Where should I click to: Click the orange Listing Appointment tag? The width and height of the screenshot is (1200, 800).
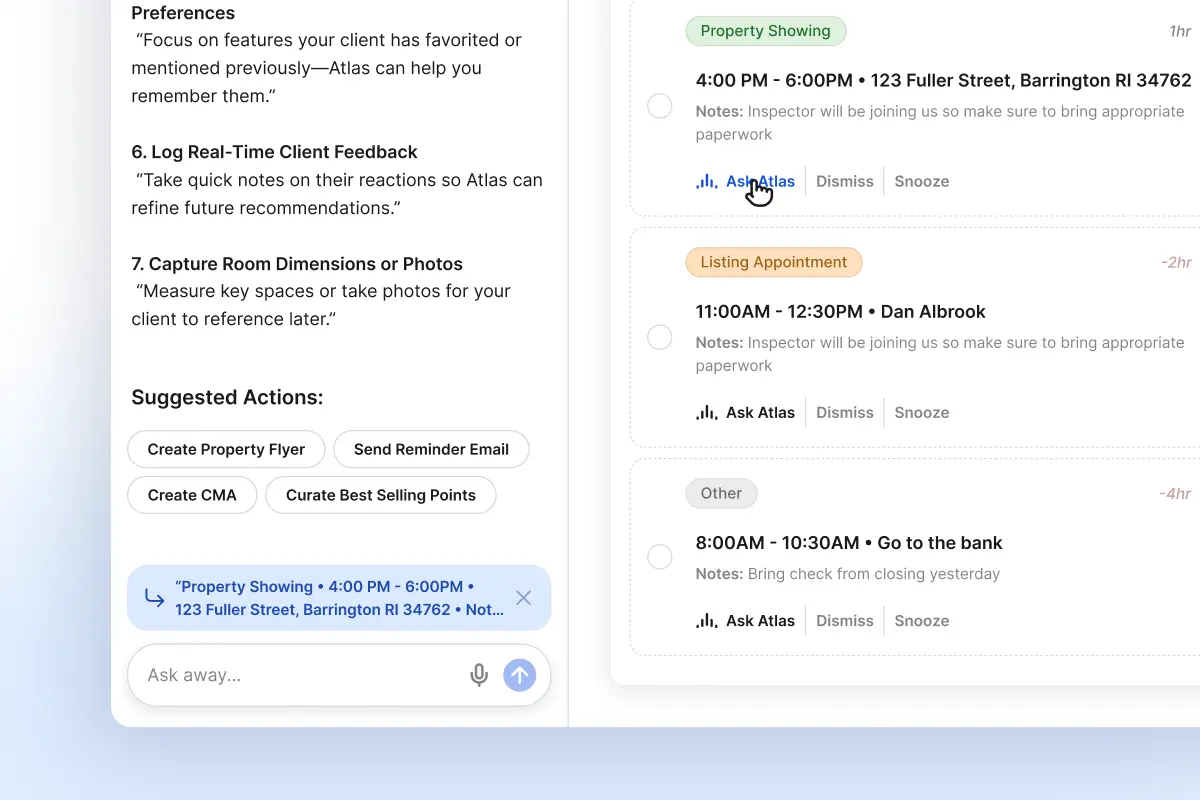(x=773, y=262)
